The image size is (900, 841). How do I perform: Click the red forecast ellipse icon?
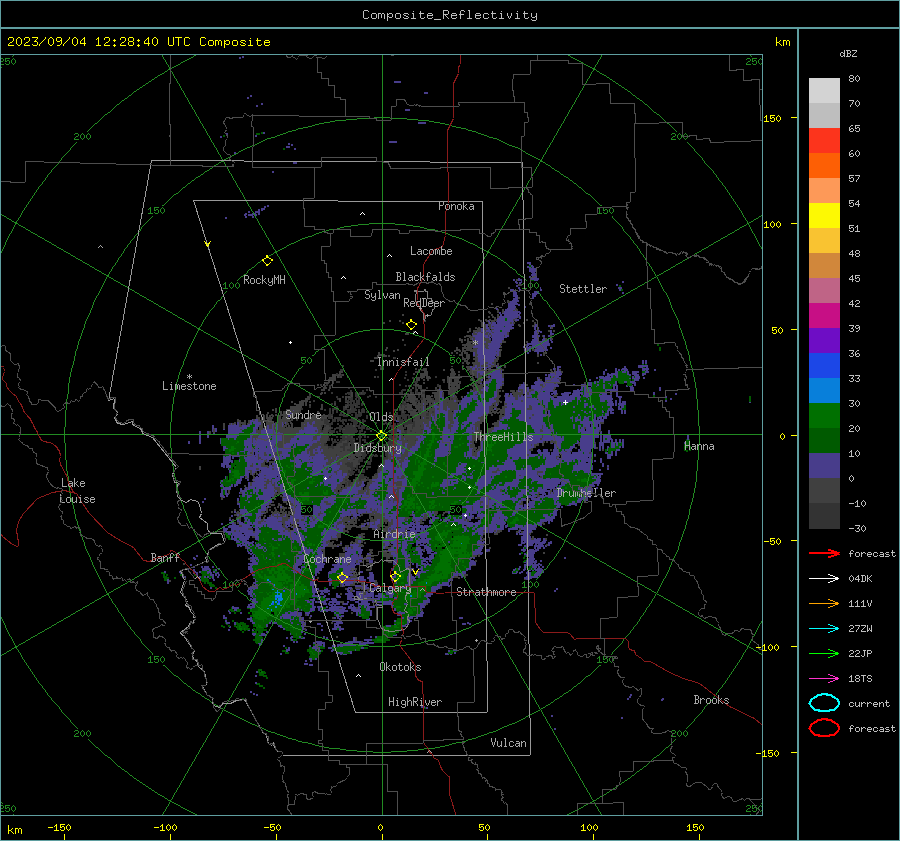click(824, 728)
